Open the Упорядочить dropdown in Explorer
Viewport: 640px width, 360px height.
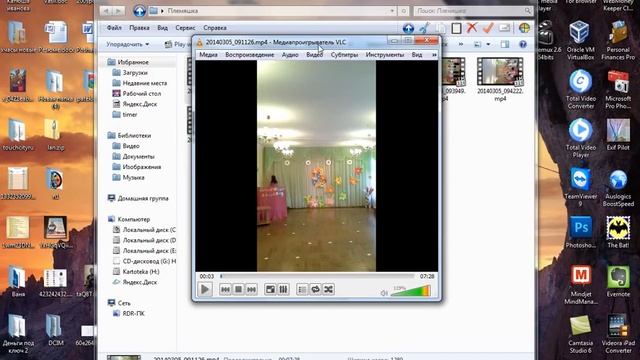128,44
